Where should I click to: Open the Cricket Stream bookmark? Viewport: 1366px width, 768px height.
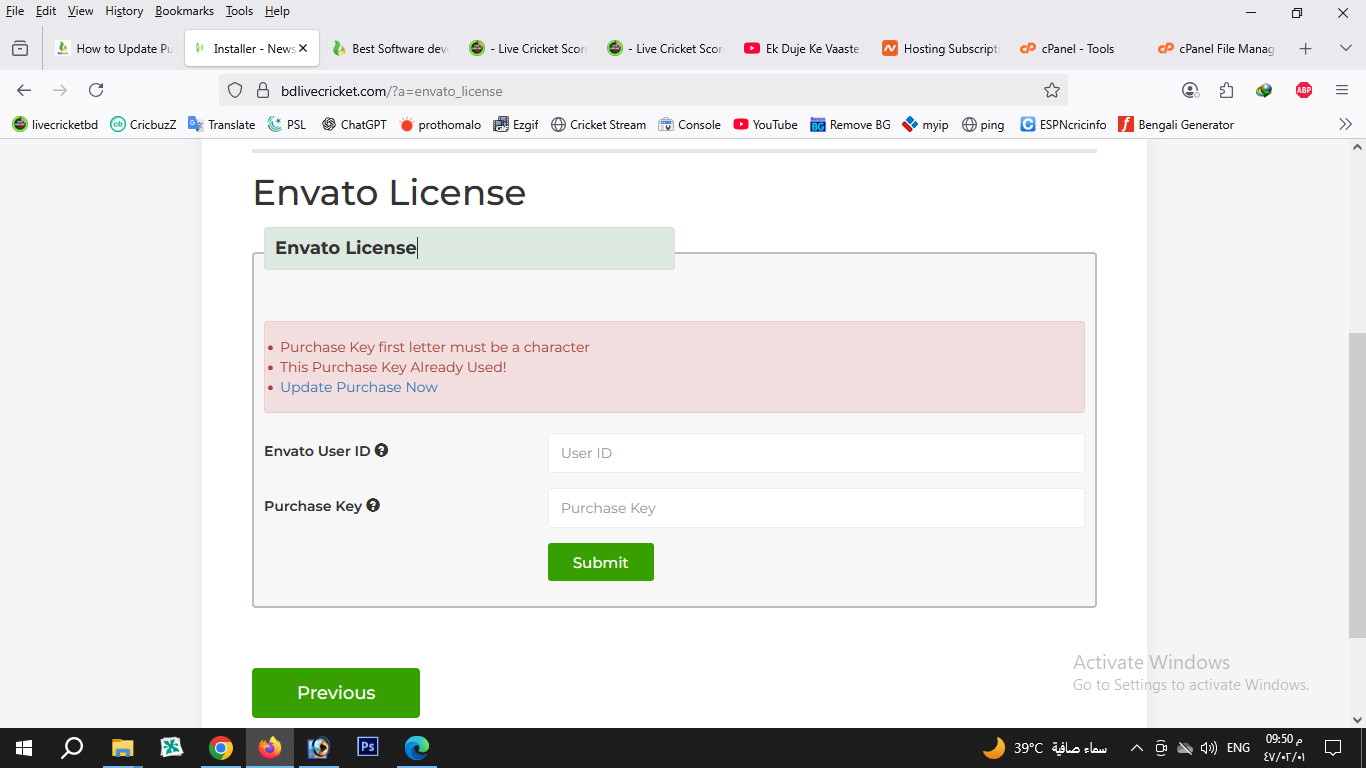point(598,124)
